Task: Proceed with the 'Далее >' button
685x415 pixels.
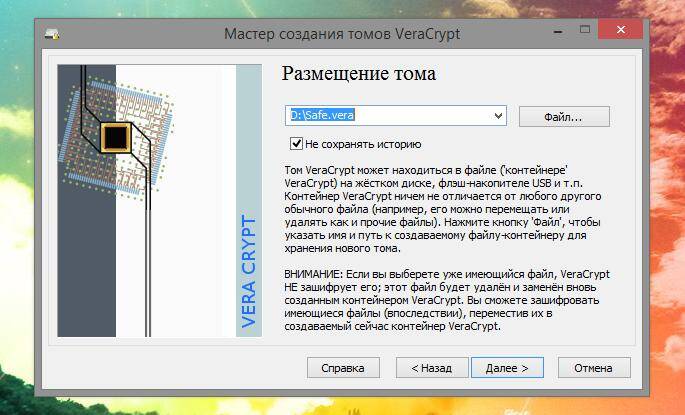Action: coord(507,368)
